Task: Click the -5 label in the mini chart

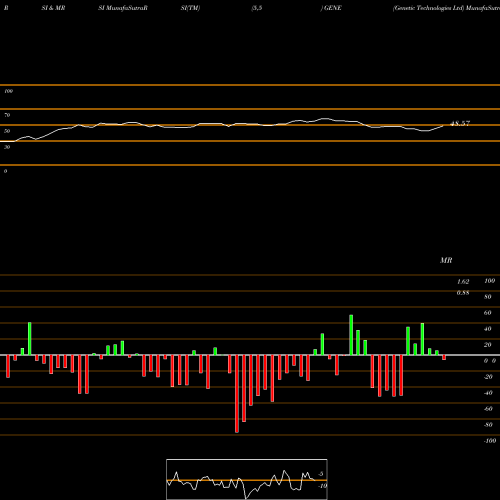Action: (320, 474)
